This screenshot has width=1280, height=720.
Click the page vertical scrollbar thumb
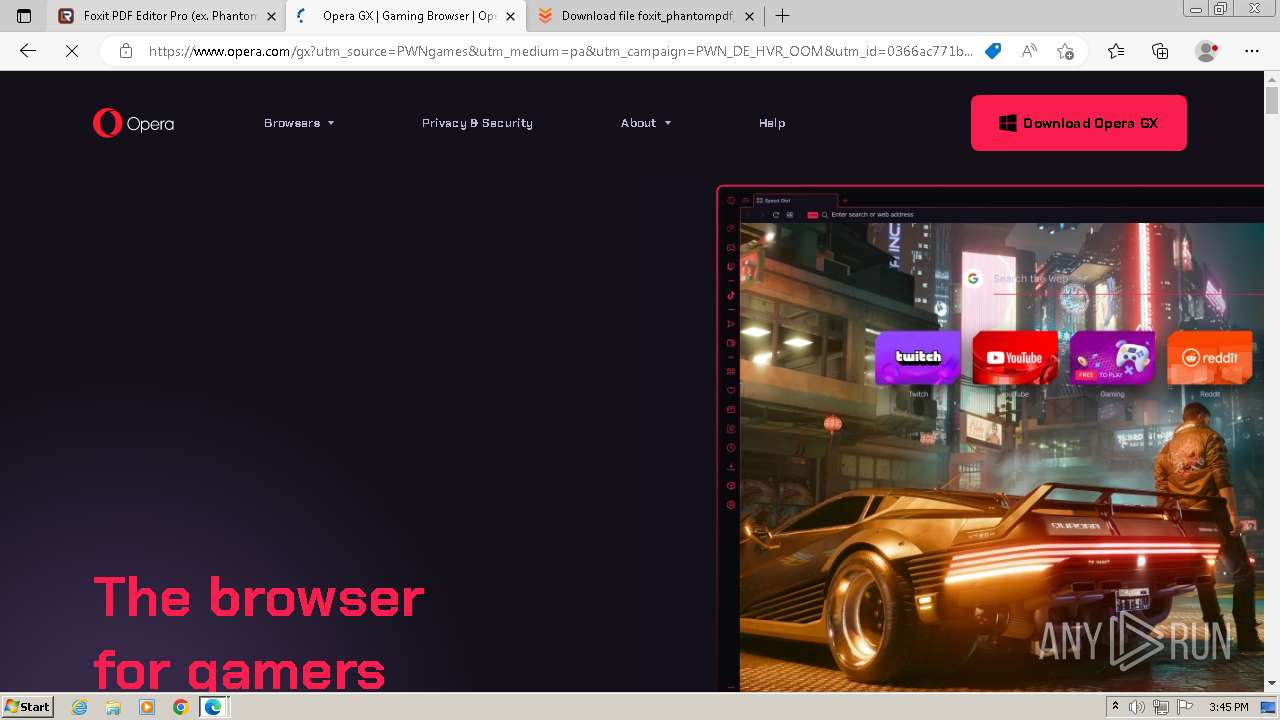tap(1272, 101)
